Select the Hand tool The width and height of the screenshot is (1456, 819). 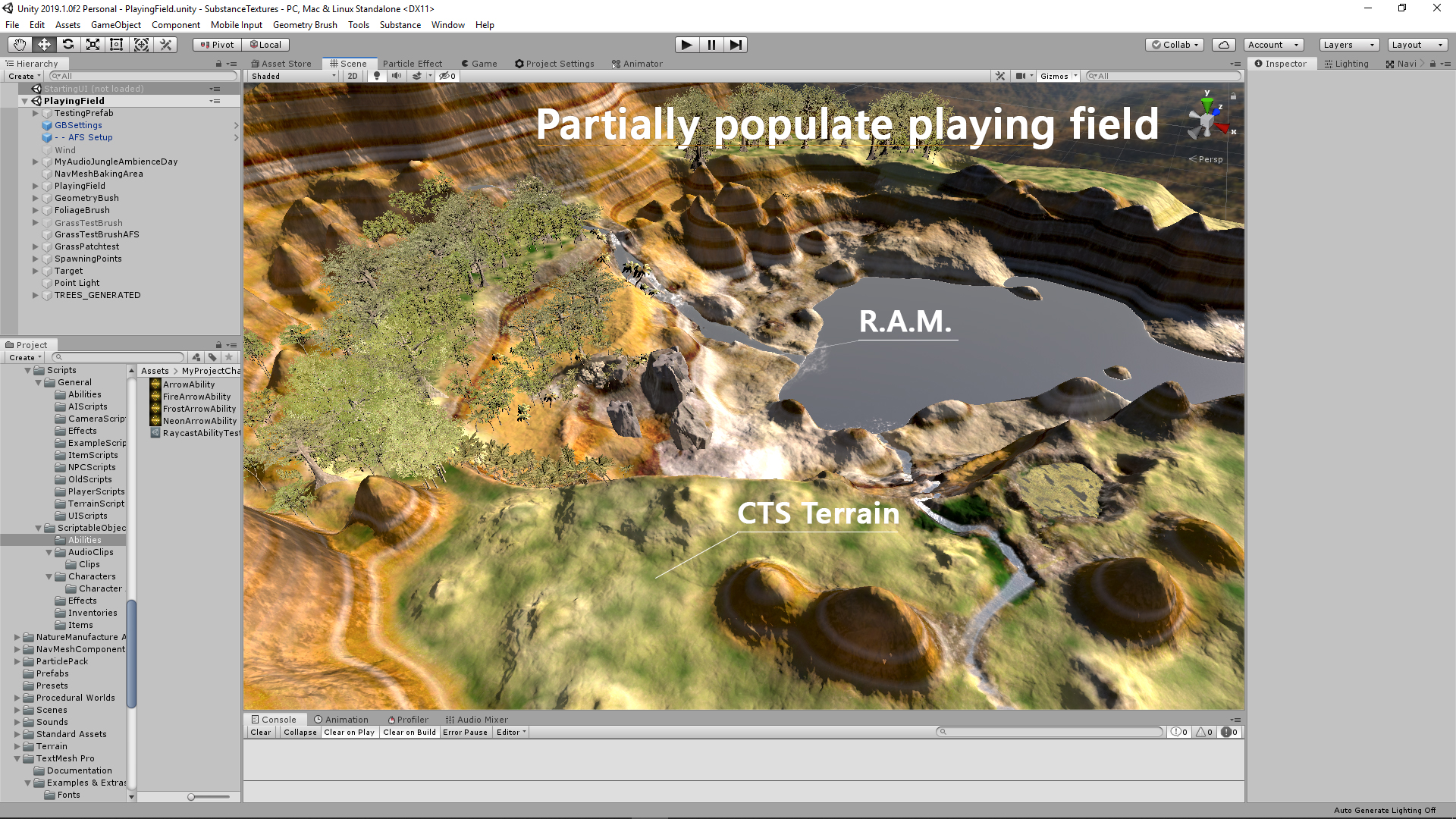(20, 45)
